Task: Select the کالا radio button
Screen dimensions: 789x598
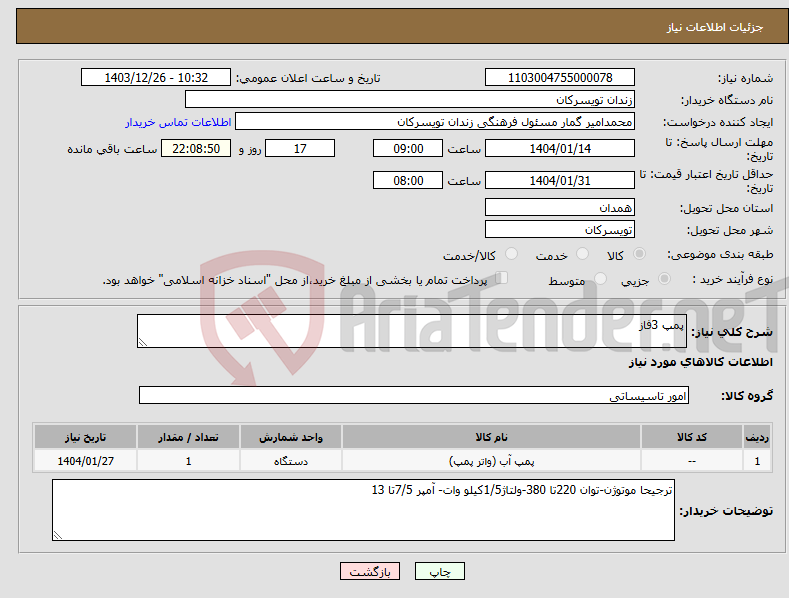Action: click(639, 254)
